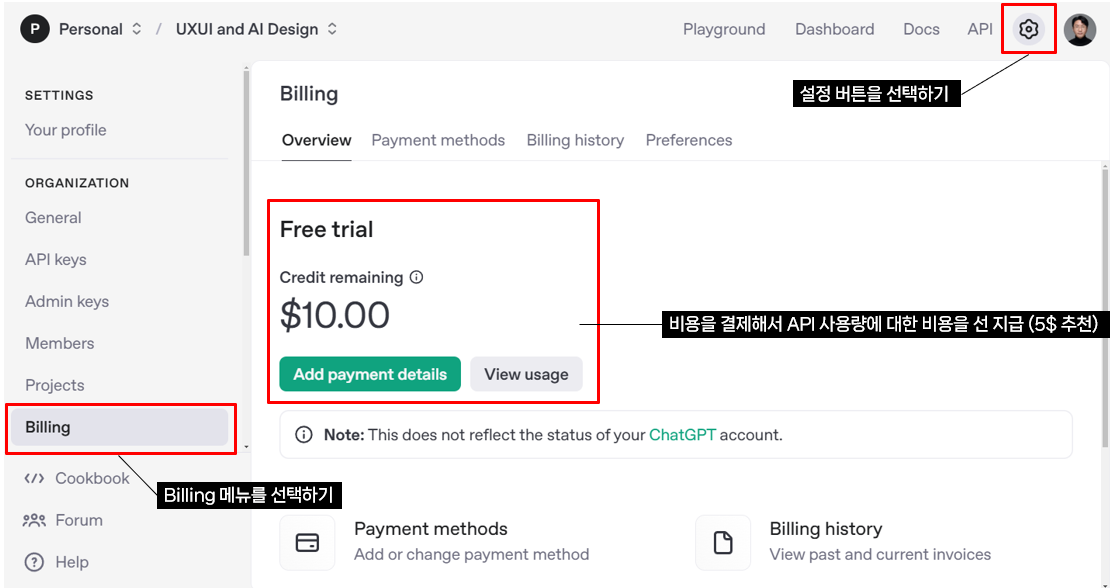Viewport: 1110px width, 588px height.
Task: Click the Add payment details button
Action: 370,374
